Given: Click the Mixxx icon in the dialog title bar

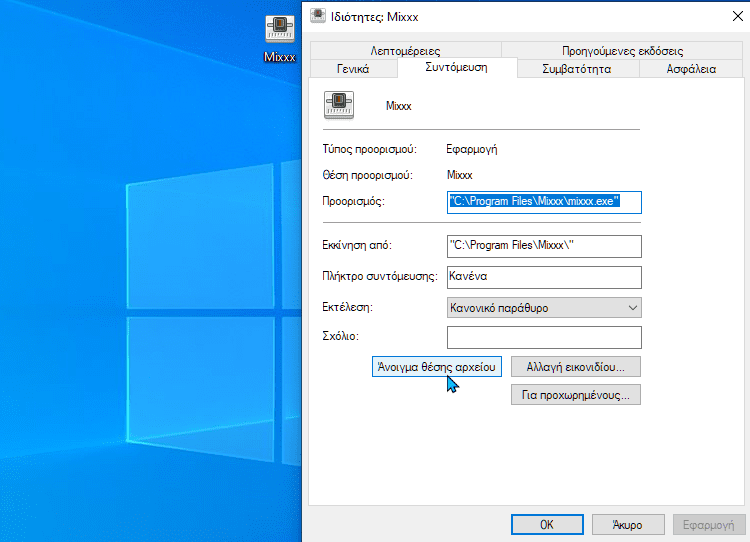Looking at the screenshot, I should pyautogui.click(x=318, y=16).
